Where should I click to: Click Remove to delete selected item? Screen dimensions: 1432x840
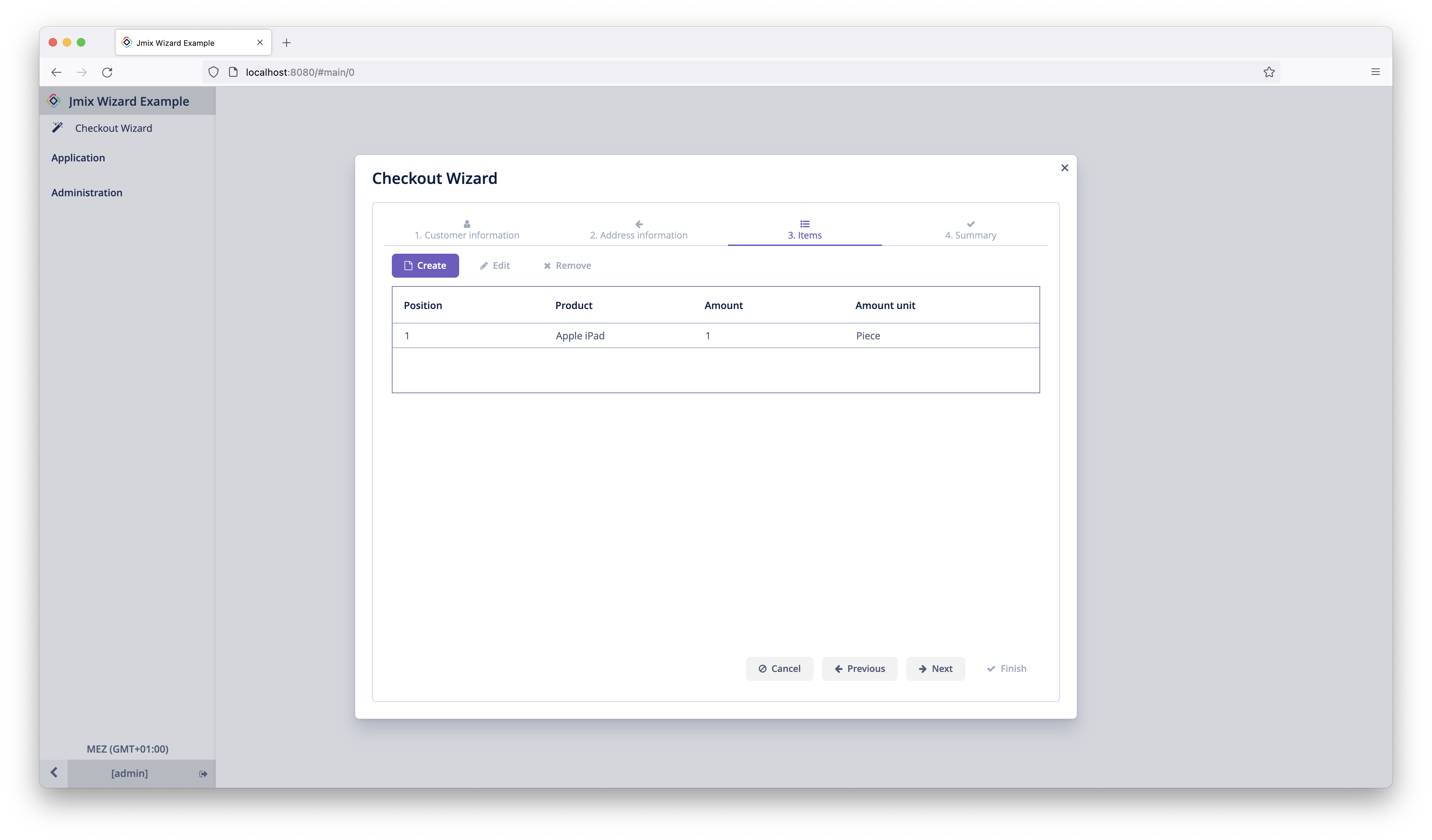click(x=567, y=265)
